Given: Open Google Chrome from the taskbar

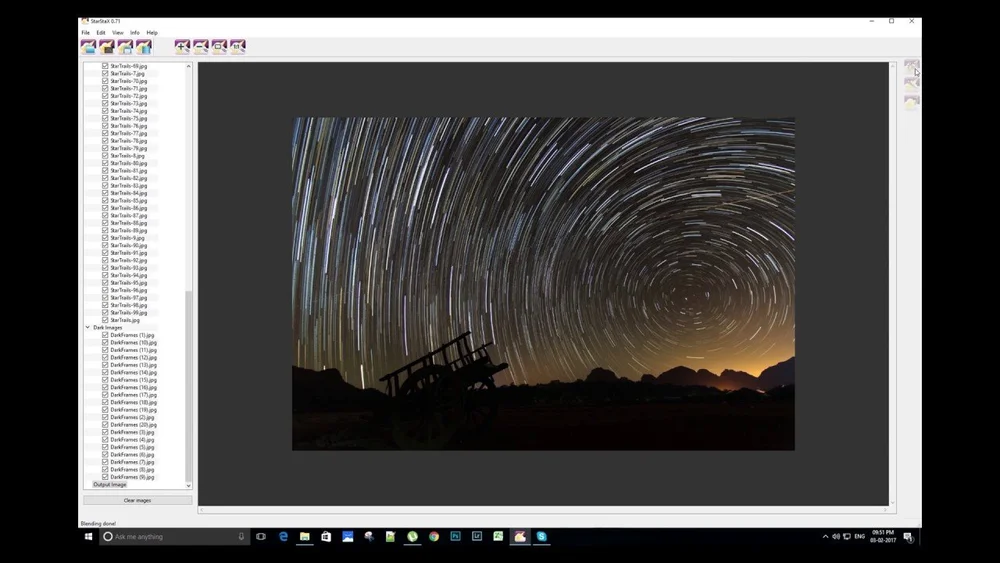Looking at the screenshot, I should (x=434, y=537).
